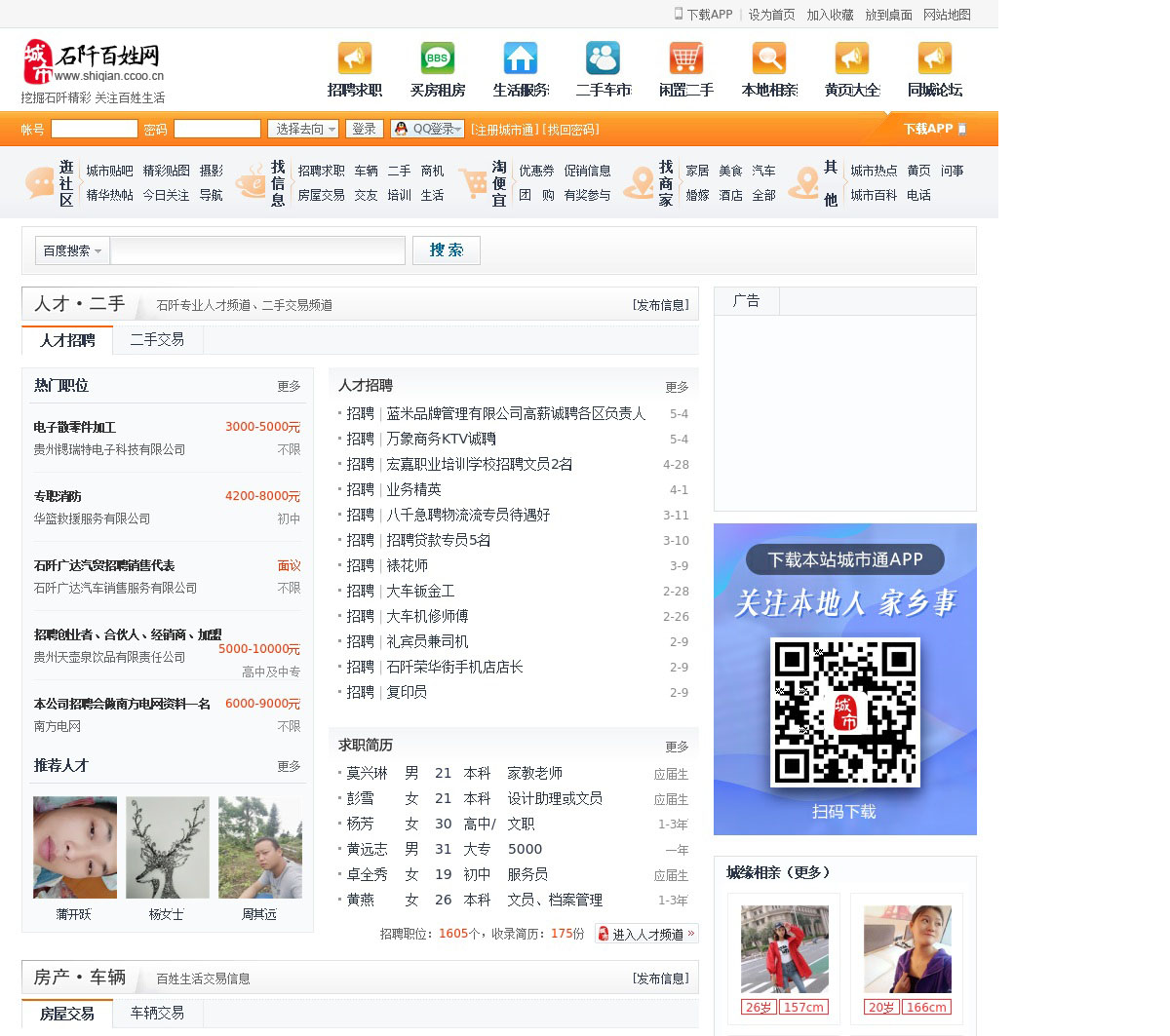The width and height of the screenshot is (1170, 1036).
Task: Click 设为首页 in top bar
Action: pos(771,15)
